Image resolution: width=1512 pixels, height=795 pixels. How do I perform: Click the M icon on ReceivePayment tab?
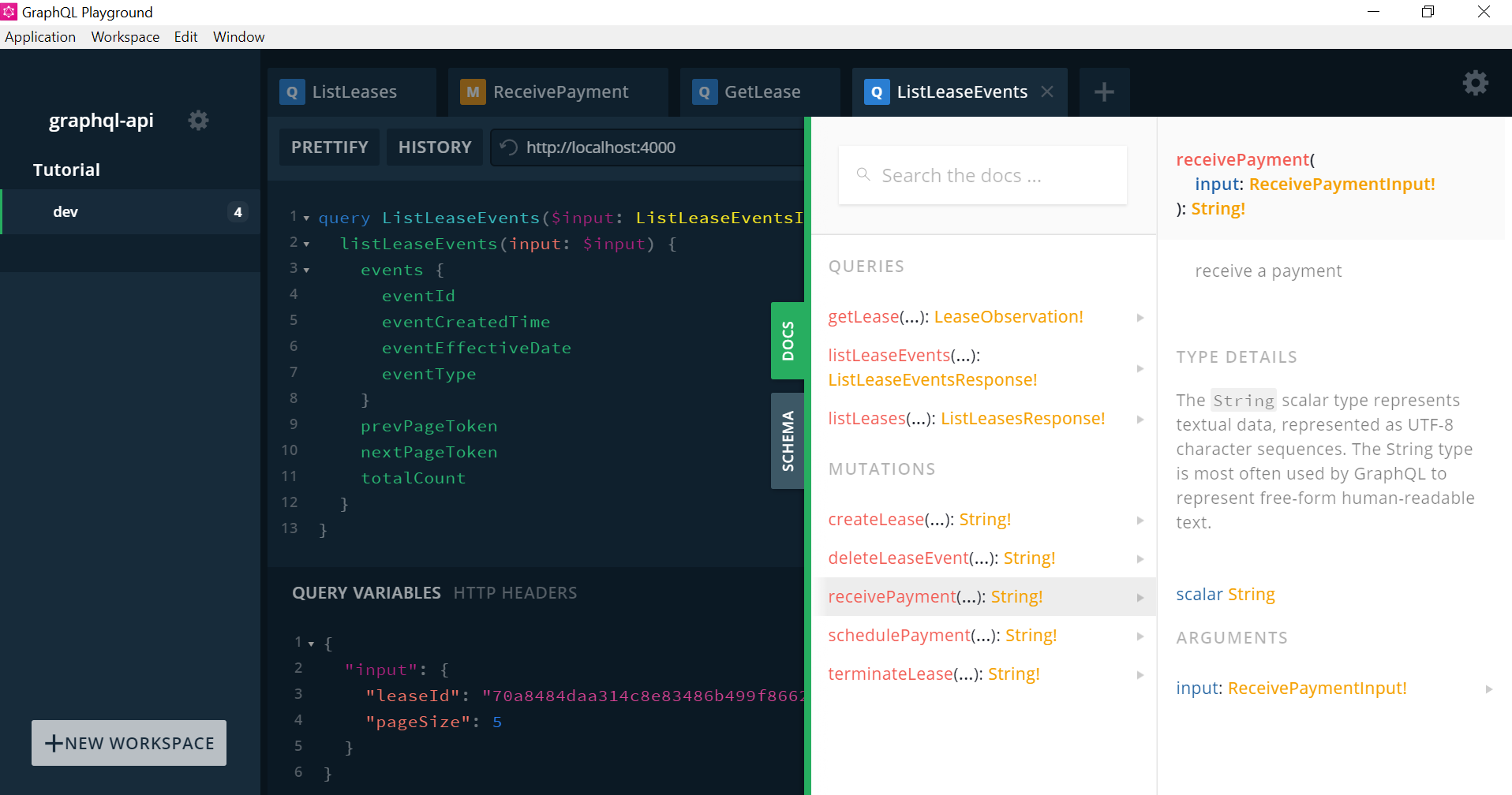pyautogui.click(x=473, y=92)
